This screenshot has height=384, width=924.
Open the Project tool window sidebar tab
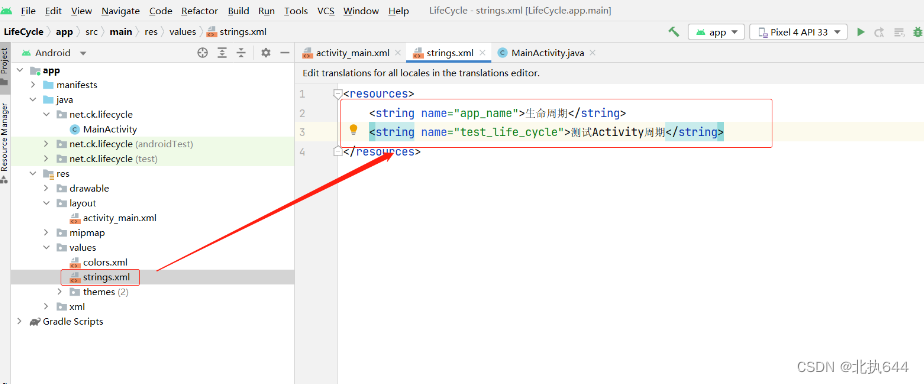point(5,66)
